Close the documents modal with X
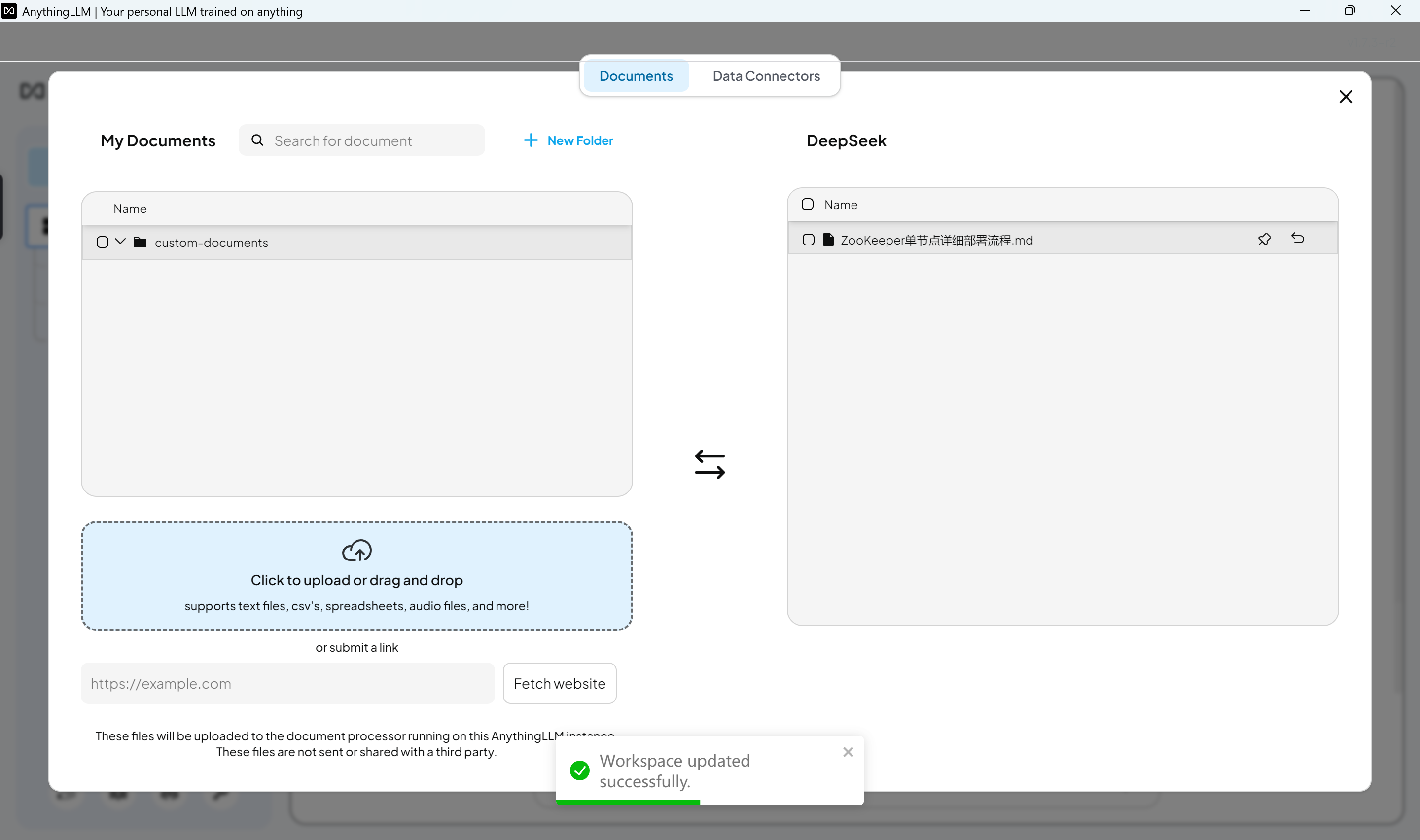1420x840 pixels. (1345, 97)
